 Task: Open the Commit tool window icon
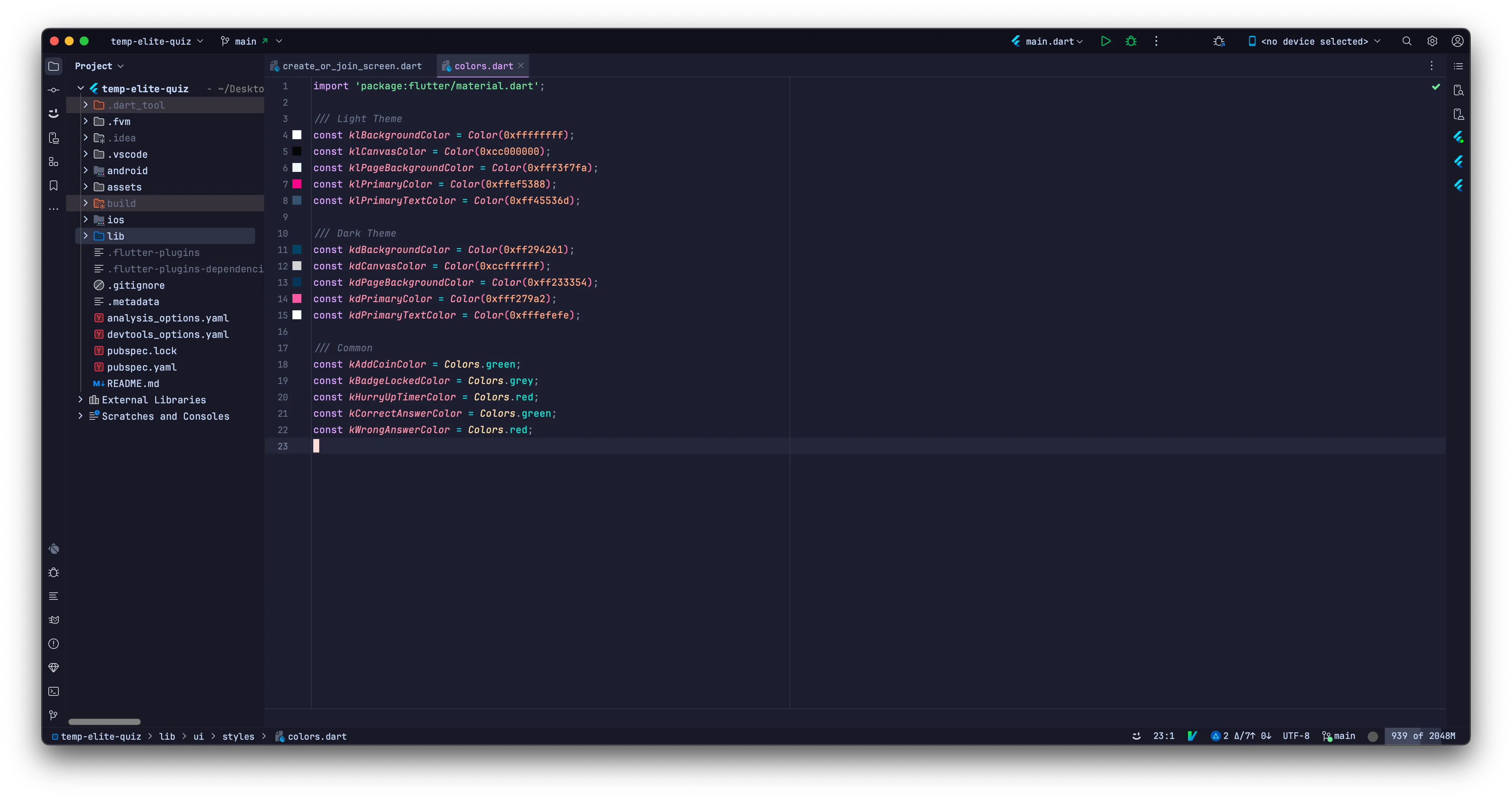54,90
